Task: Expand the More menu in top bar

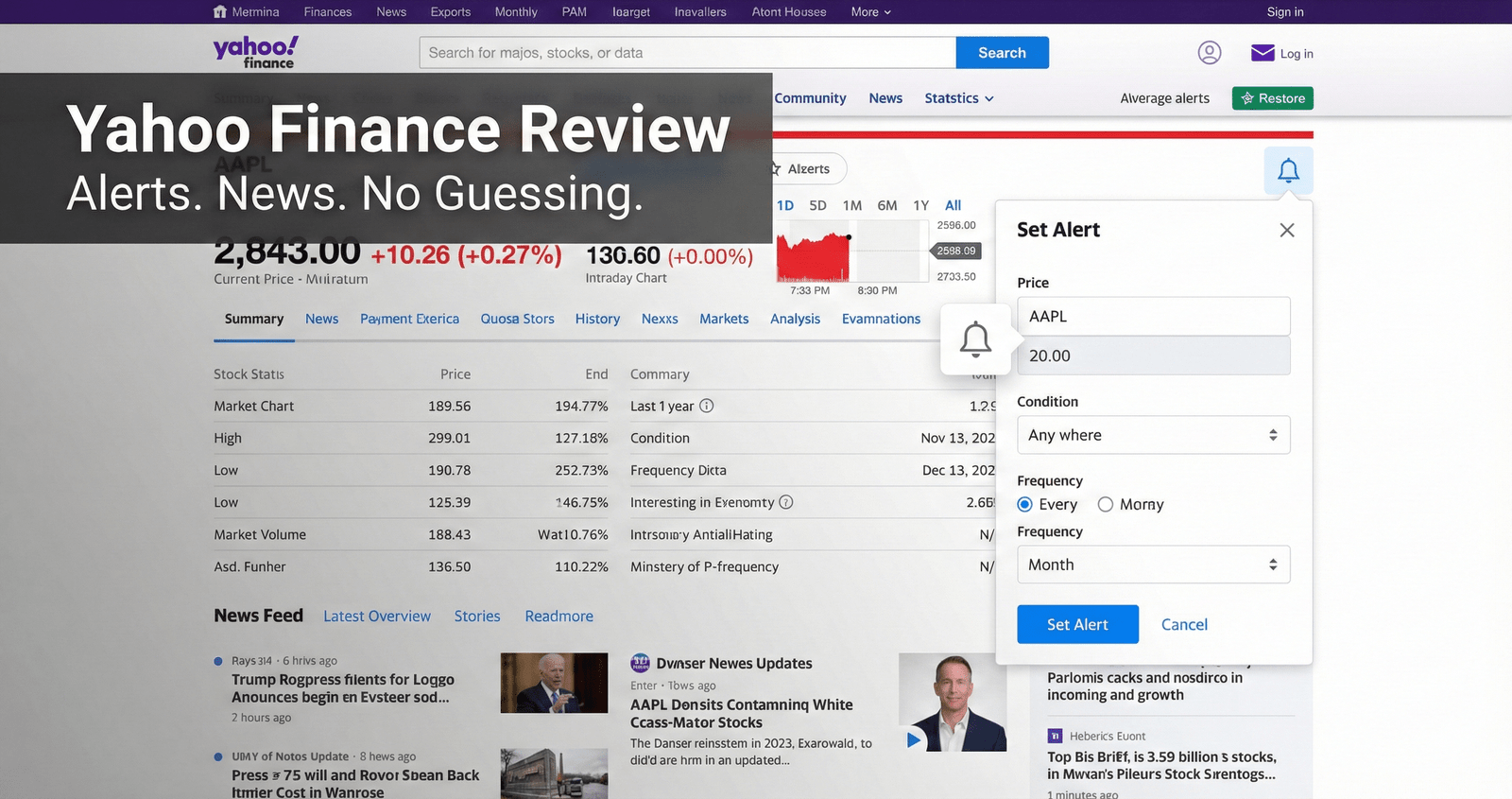Action: click(870, 12)
